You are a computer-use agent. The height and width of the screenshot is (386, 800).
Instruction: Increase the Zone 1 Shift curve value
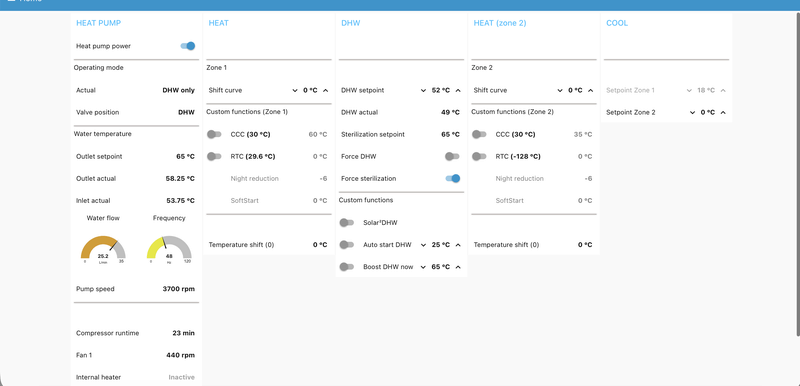point(326,90)
